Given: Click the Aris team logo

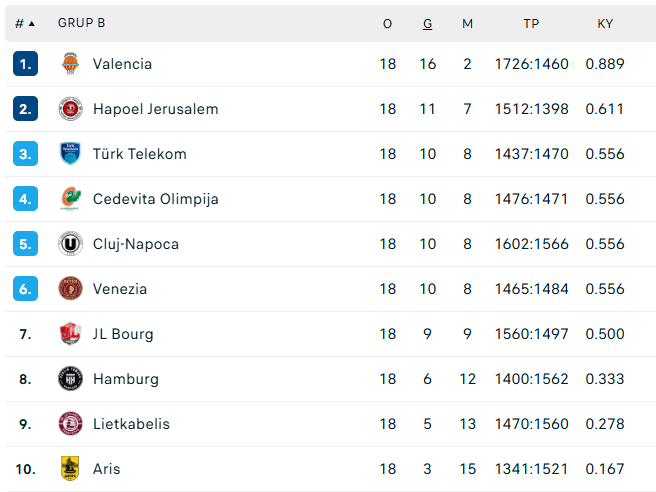Looking at the screenshot, I should (x=70, y=469).
